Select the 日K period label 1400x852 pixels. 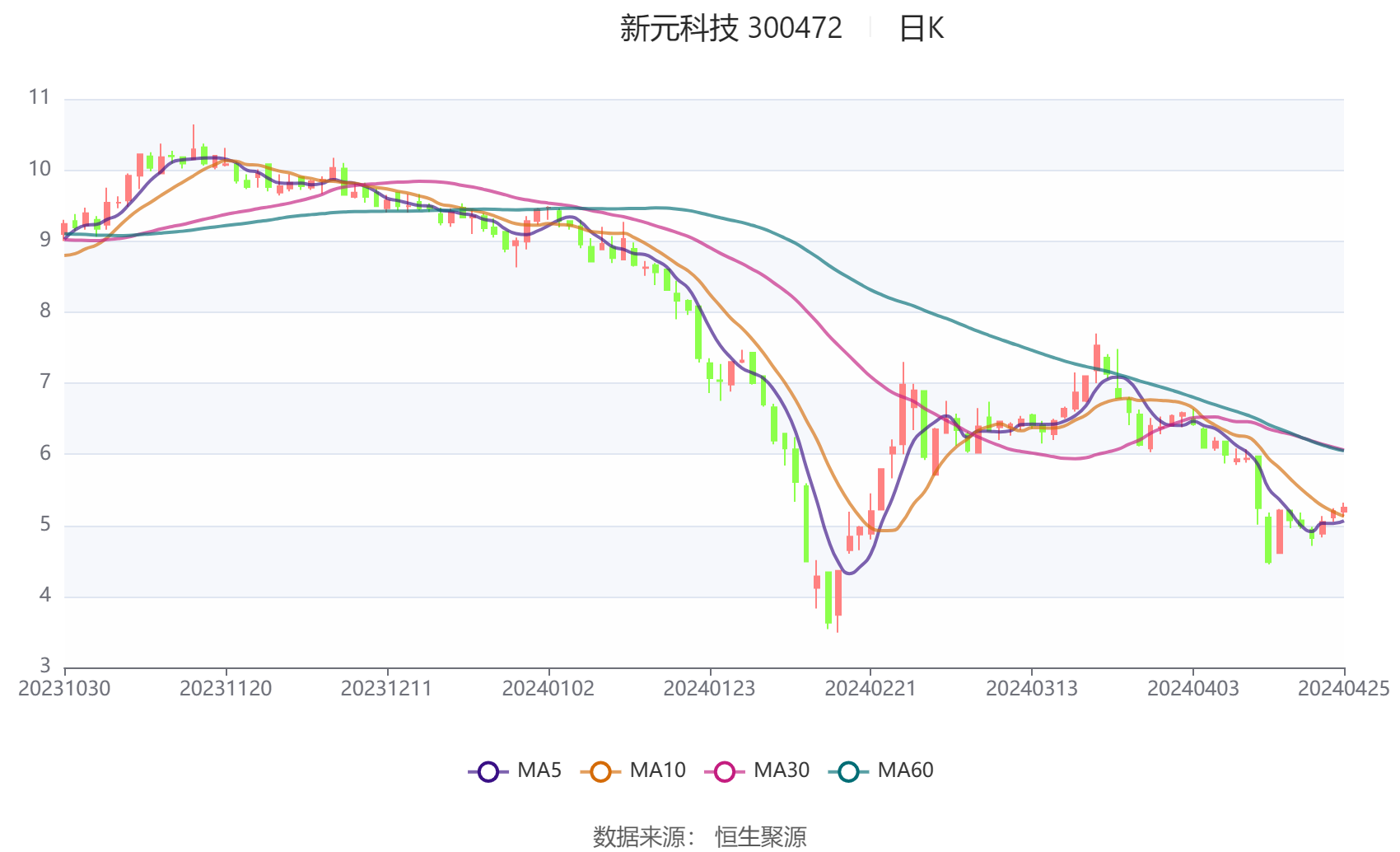[x=921, y=29]
